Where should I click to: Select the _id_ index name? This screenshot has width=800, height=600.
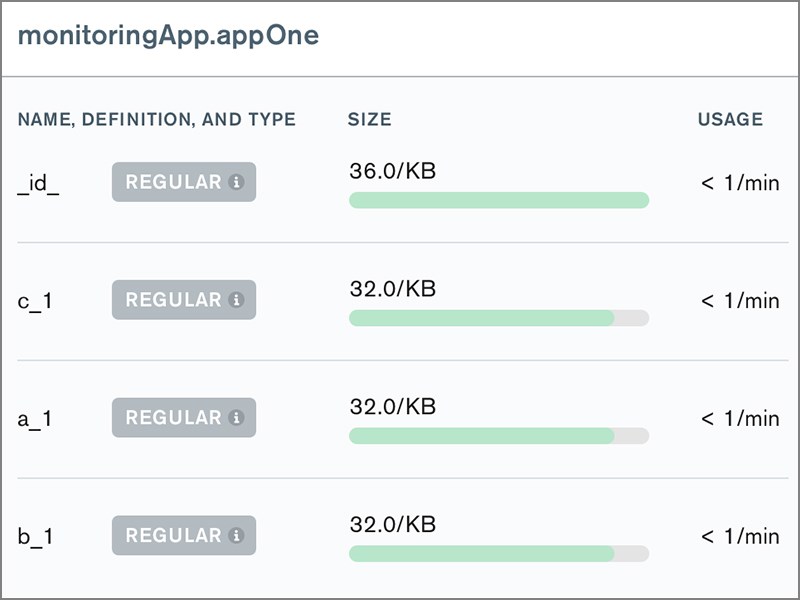(x=39, y=184)
